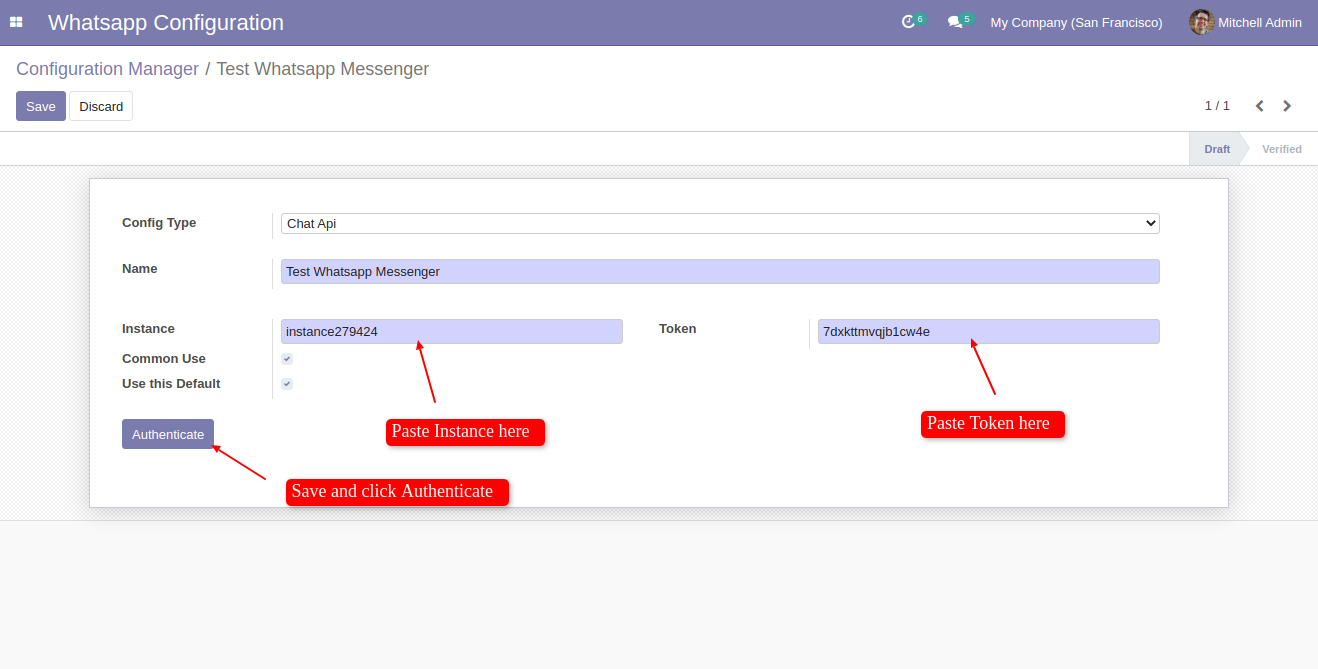Image resolution: width=1318 pixels, height=669 pixels.
Task: Open Configuration Manager breadcrumb link
Action: (107, 69)
